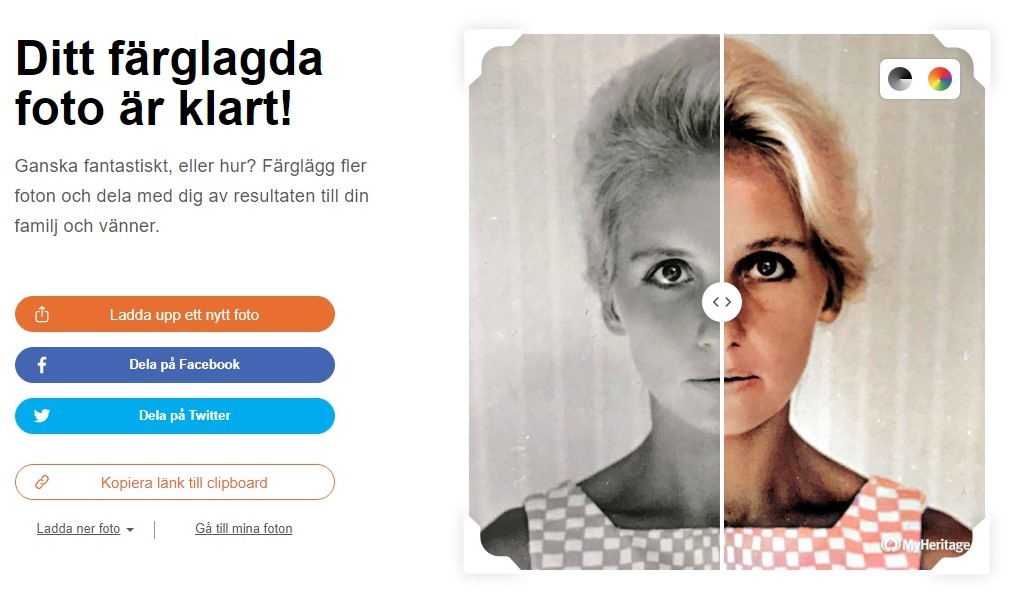Share via Dela på Twitter button
This screenshot has height=598, width=1014.
(x=175, y=416)
